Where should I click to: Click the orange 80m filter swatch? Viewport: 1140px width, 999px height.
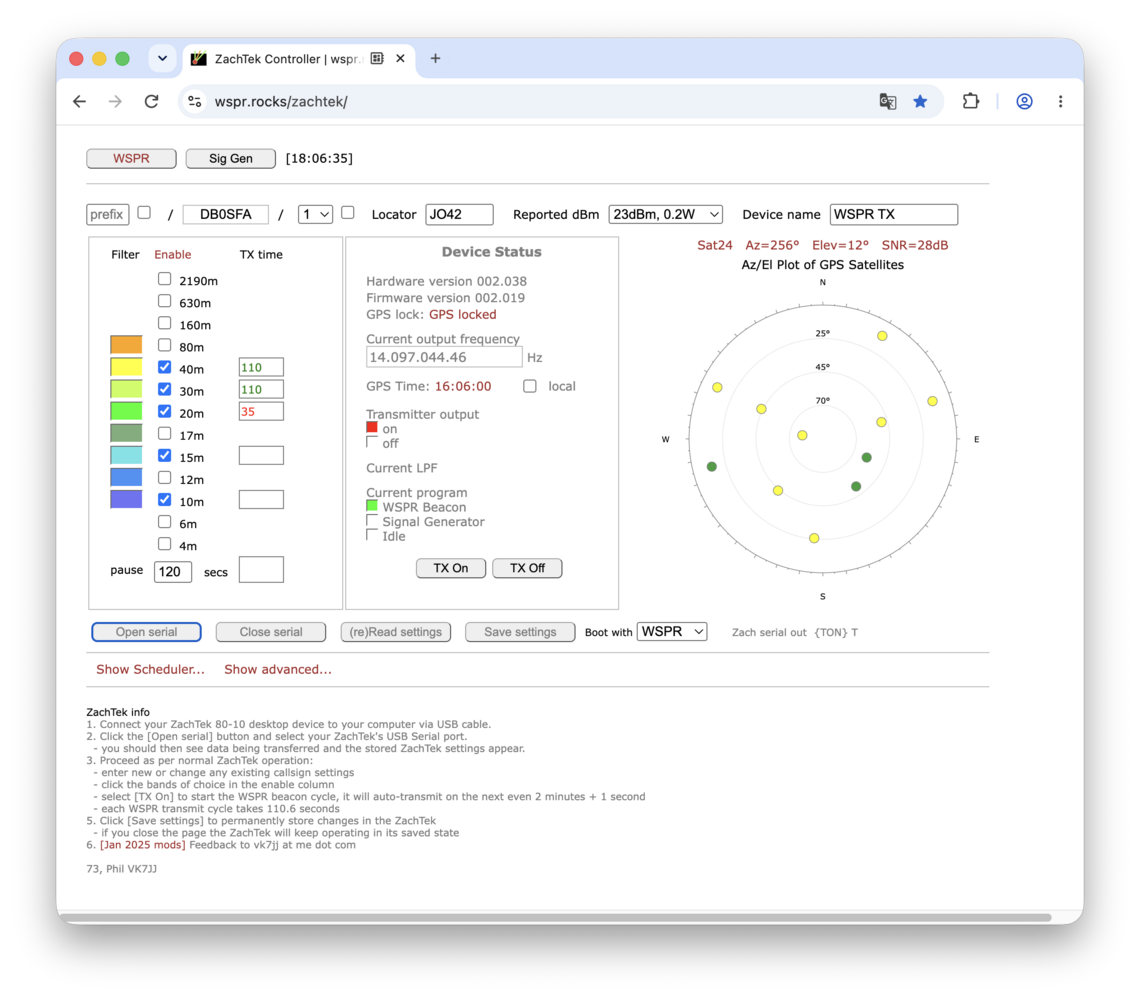126,345
